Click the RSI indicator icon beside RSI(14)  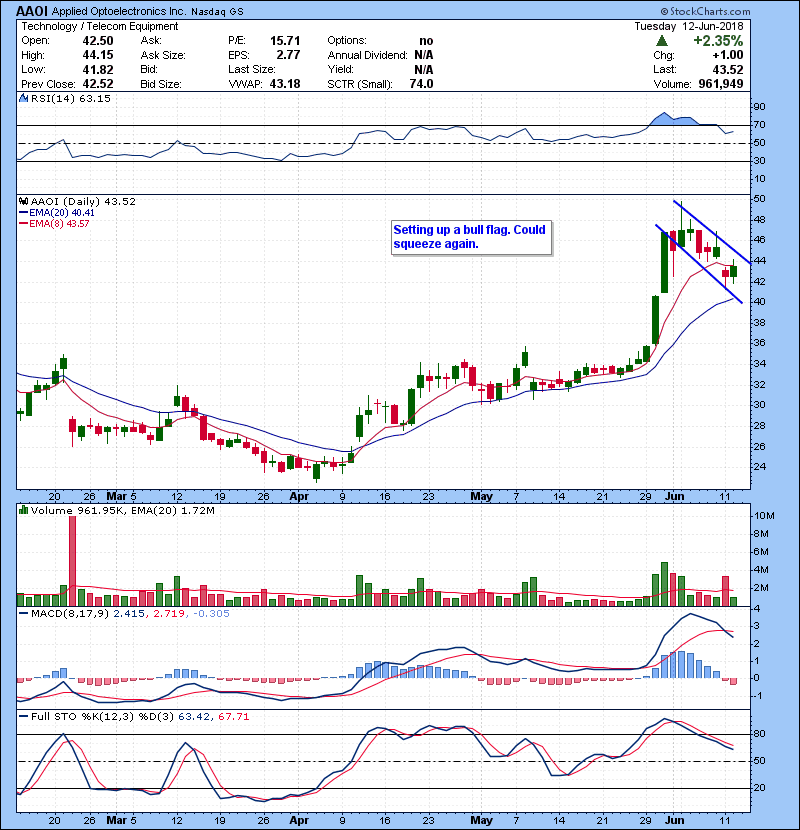click(x=23, y=98)
